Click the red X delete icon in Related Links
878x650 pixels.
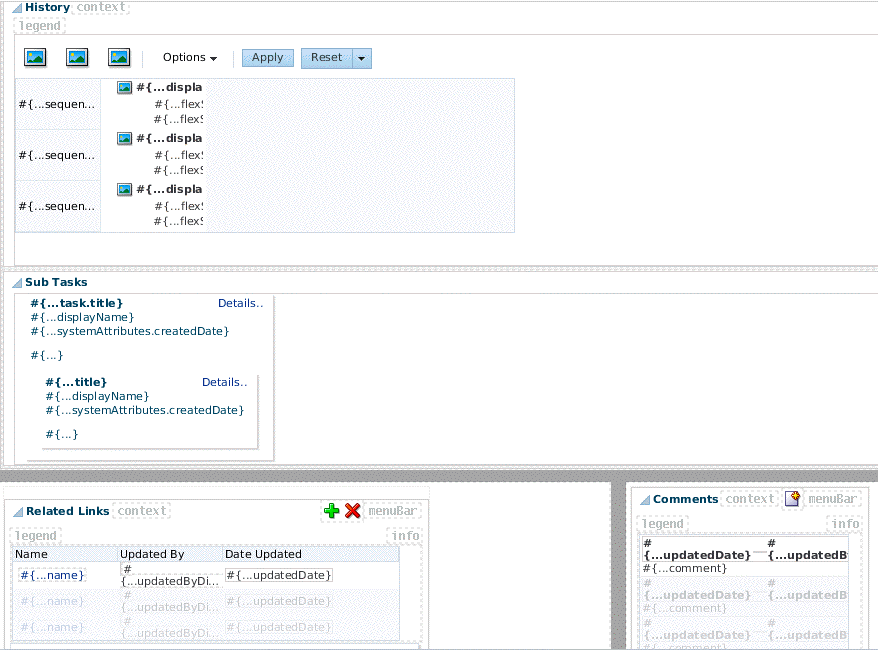click(352, 511)
